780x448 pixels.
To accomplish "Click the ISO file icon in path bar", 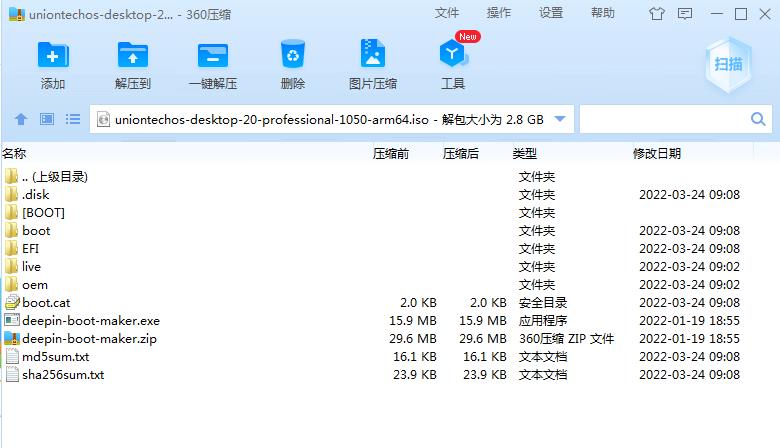I will tap(103, 119).
